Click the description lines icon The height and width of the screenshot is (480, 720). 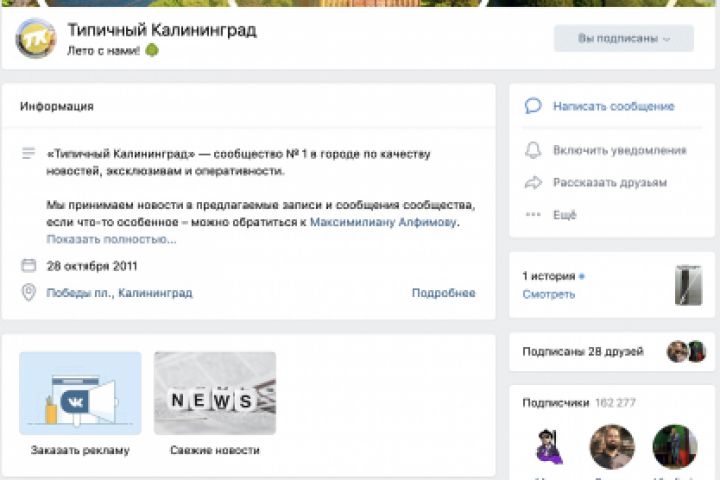click(x=28, y=153)
